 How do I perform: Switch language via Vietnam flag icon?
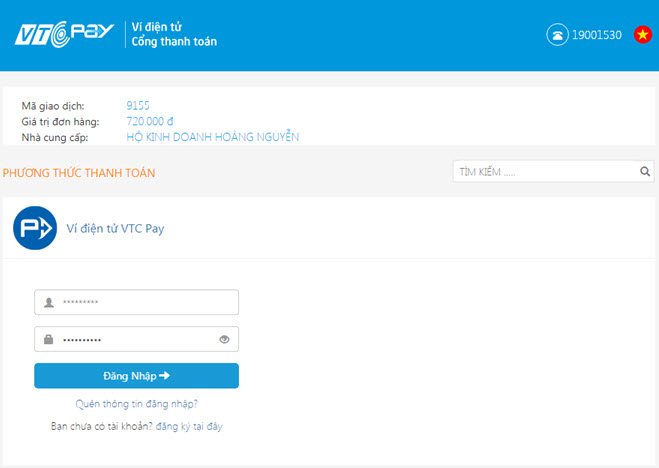[x=643, y=34]
